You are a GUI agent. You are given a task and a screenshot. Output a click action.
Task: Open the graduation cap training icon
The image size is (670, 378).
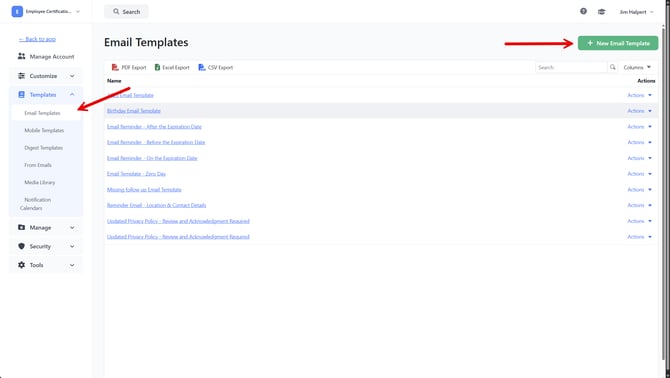[601, 12]
